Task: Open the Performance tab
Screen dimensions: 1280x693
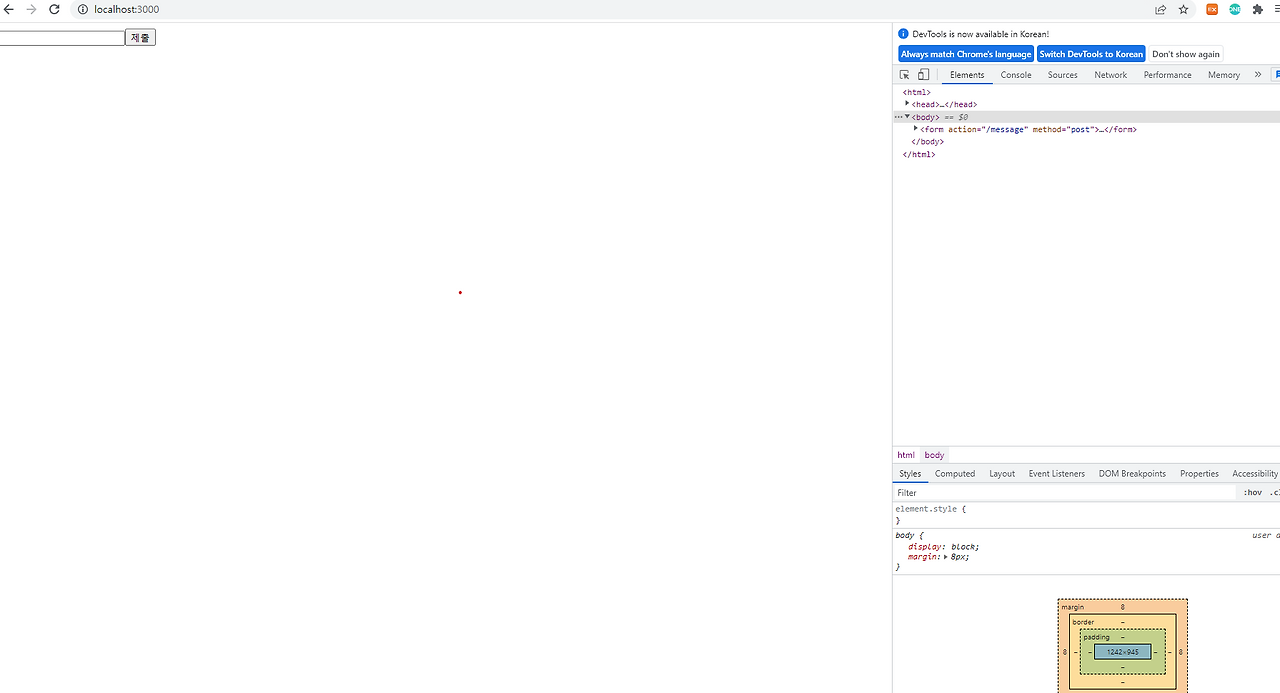Action: [1168, 75]
